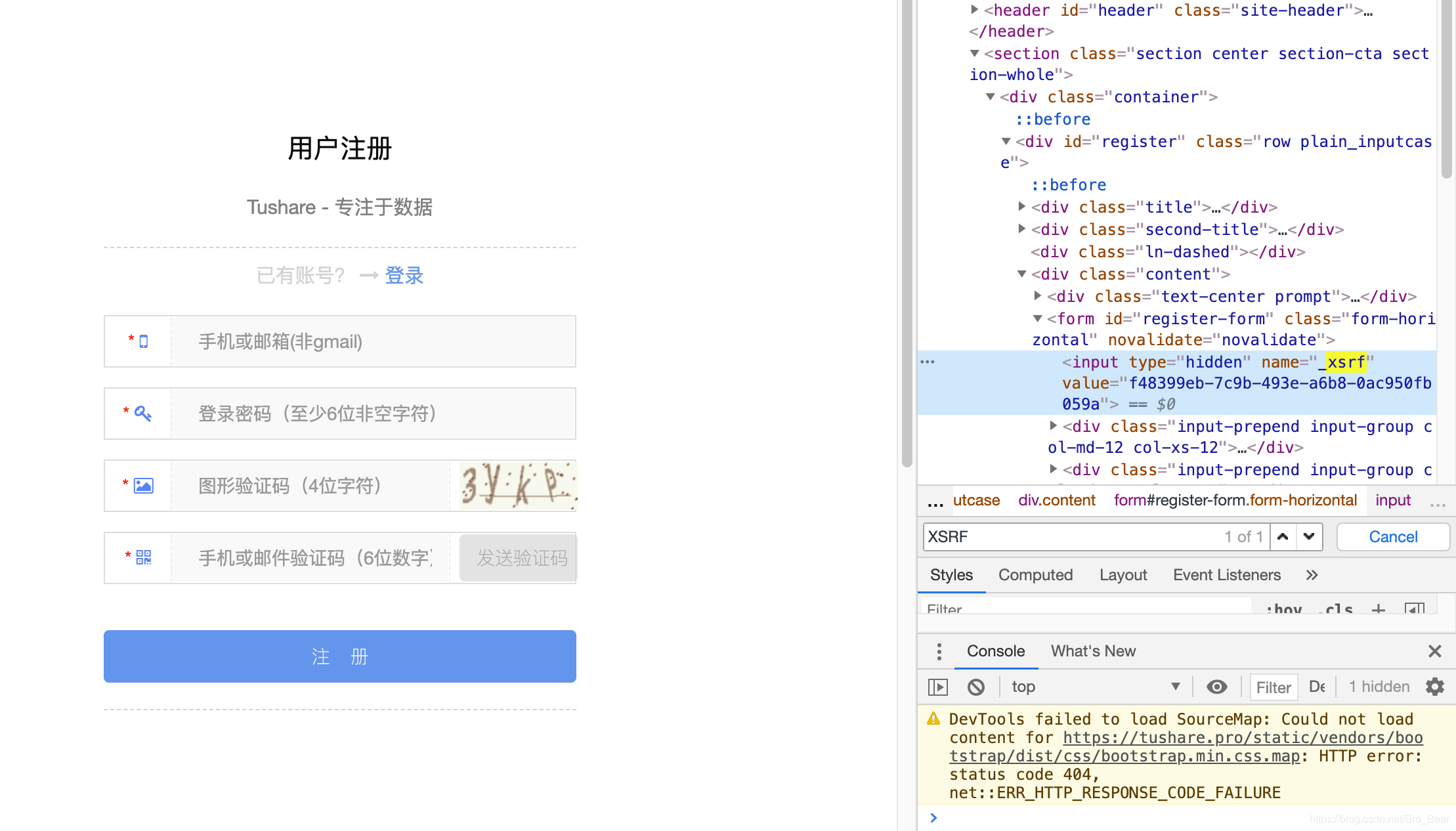Go to next search result arrow
Image resolution: width=1456 pixels, height=831 pixels.
click(x=1309, y=537)
